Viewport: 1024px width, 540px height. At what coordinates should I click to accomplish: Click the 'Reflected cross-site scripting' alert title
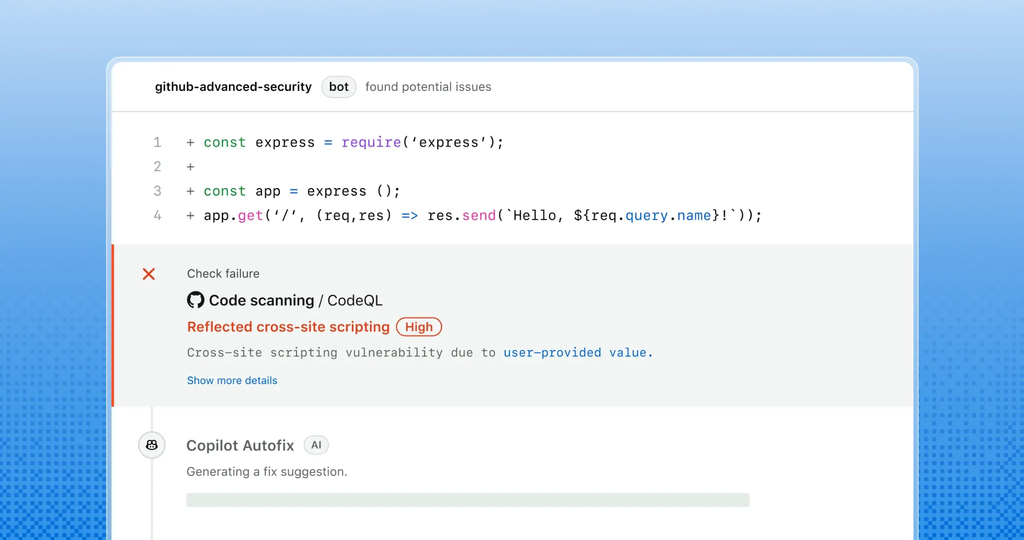[288, 326]
